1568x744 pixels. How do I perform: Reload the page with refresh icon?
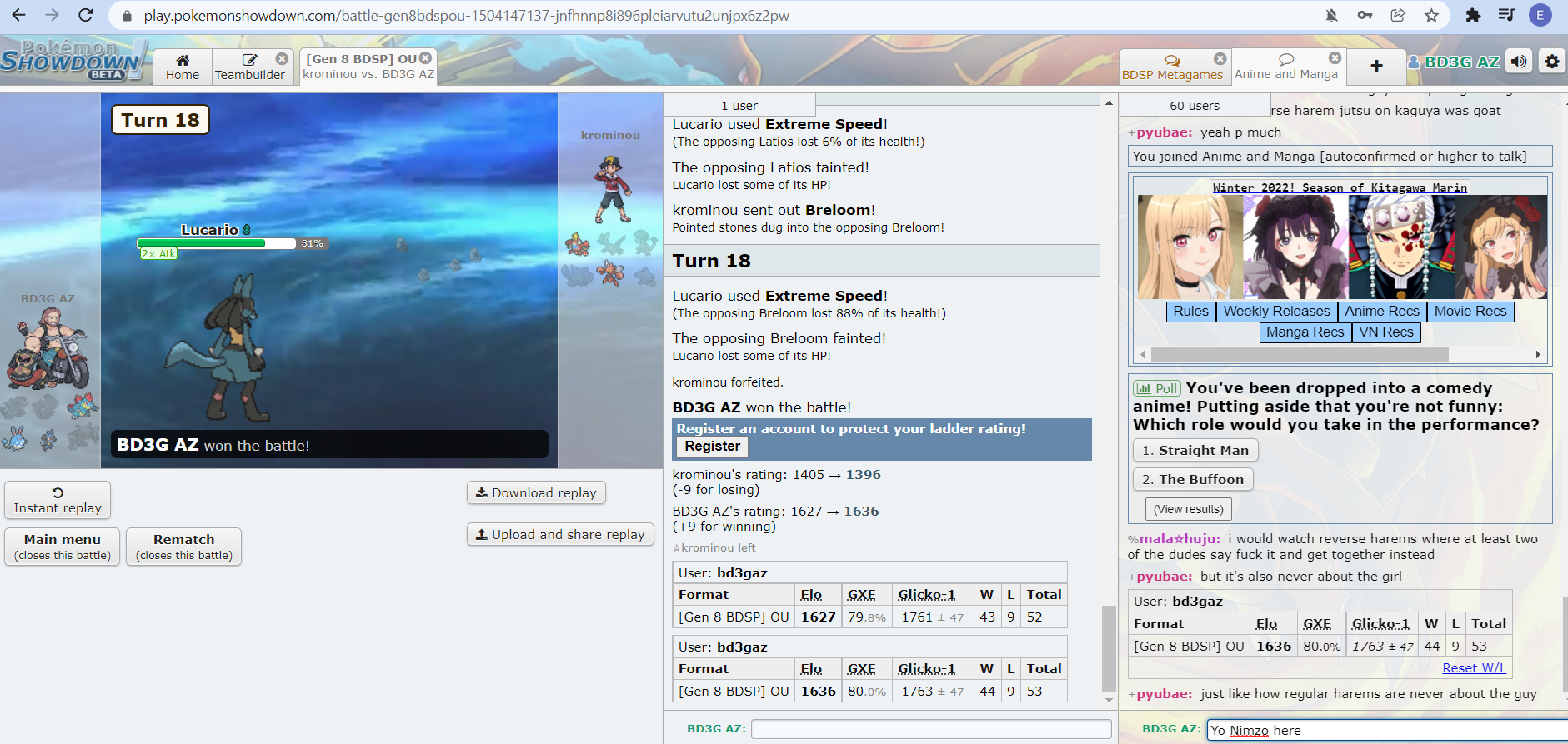pyautogui.click(x=85, y=15)
